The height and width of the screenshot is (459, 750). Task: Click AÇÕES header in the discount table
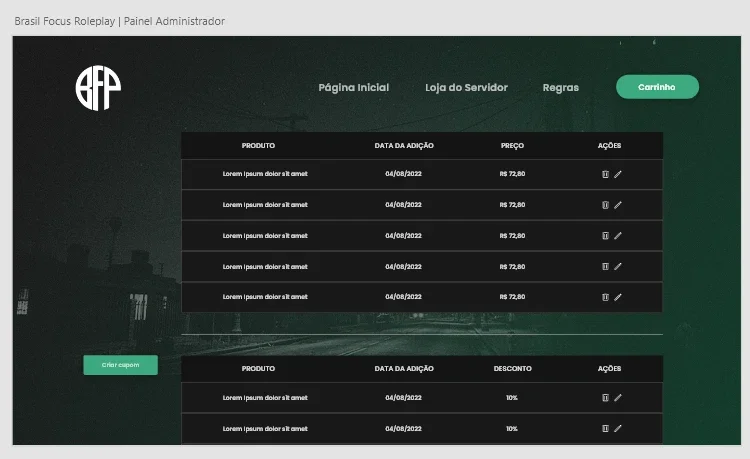(x=609, y=369)
